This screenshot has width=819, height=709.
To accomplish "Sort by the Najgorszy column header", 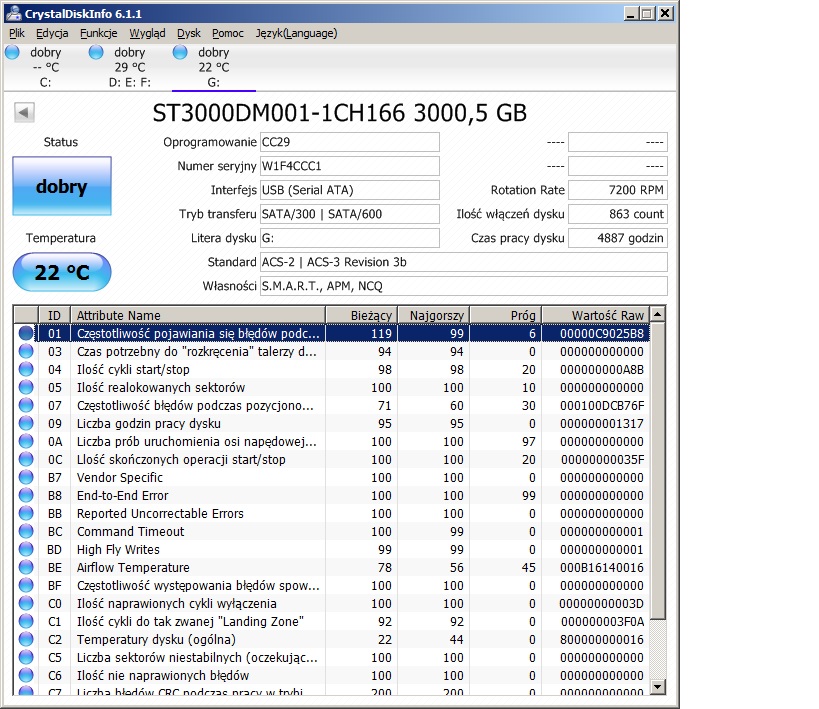I will coord(434,316).
